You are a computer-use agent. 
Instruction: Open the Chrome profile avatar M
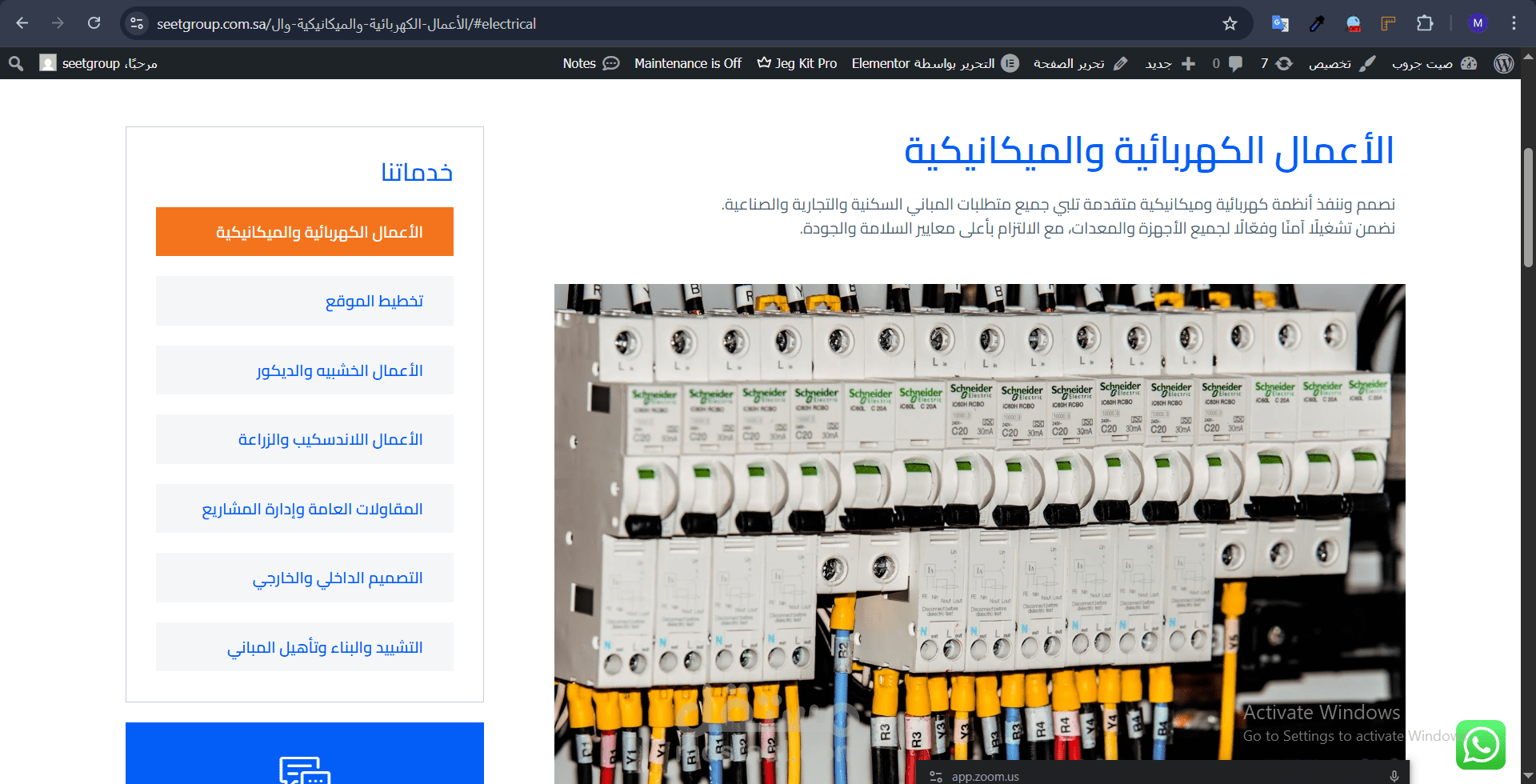(x=1478, y=23)
